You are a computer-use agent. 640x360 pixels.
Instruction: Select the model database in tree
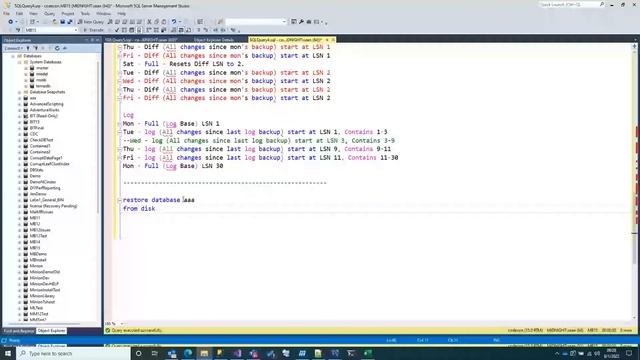pos(42,74)
